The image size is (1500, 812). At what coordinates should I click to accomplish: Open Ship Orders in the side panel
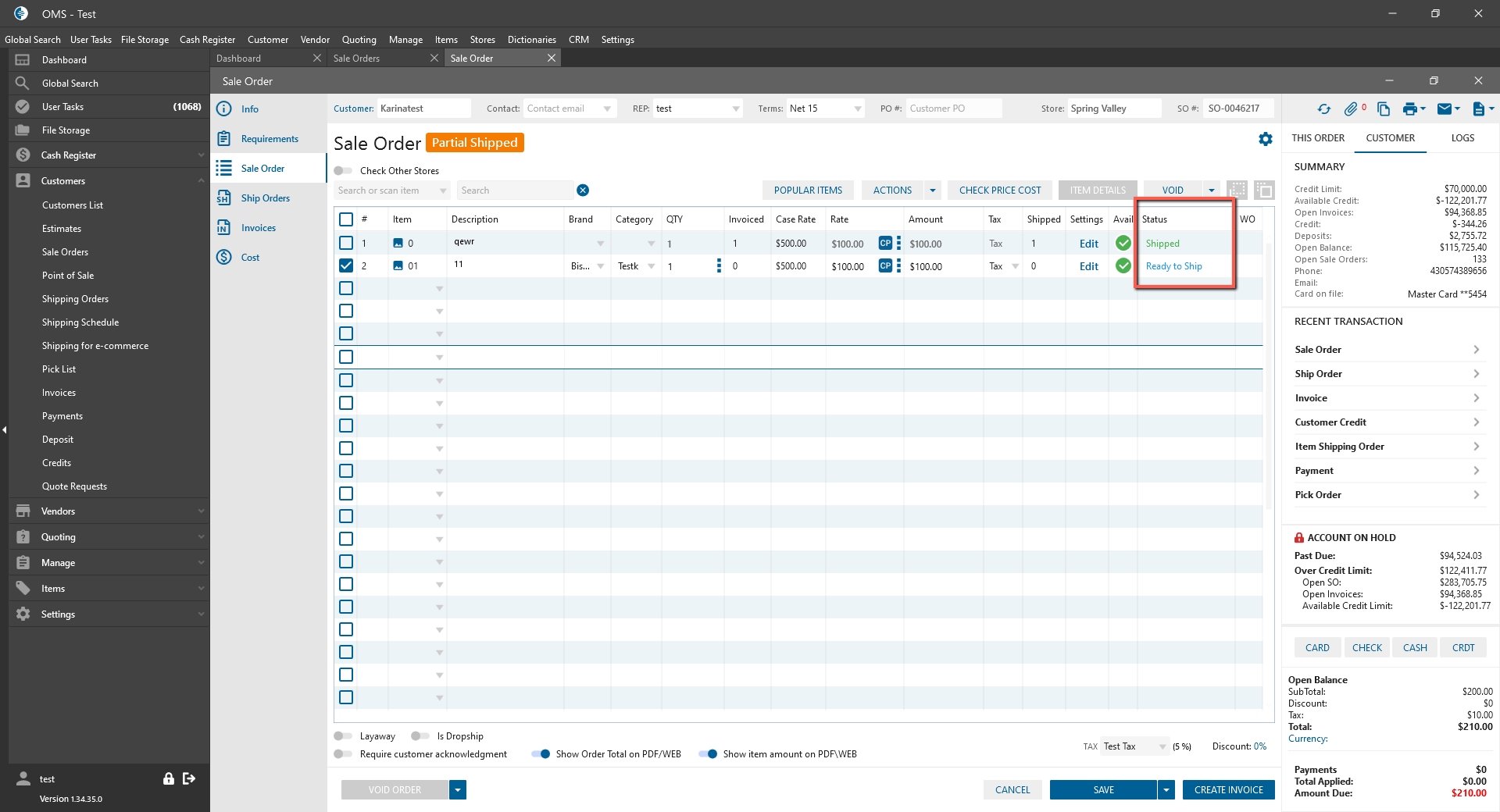265,198
